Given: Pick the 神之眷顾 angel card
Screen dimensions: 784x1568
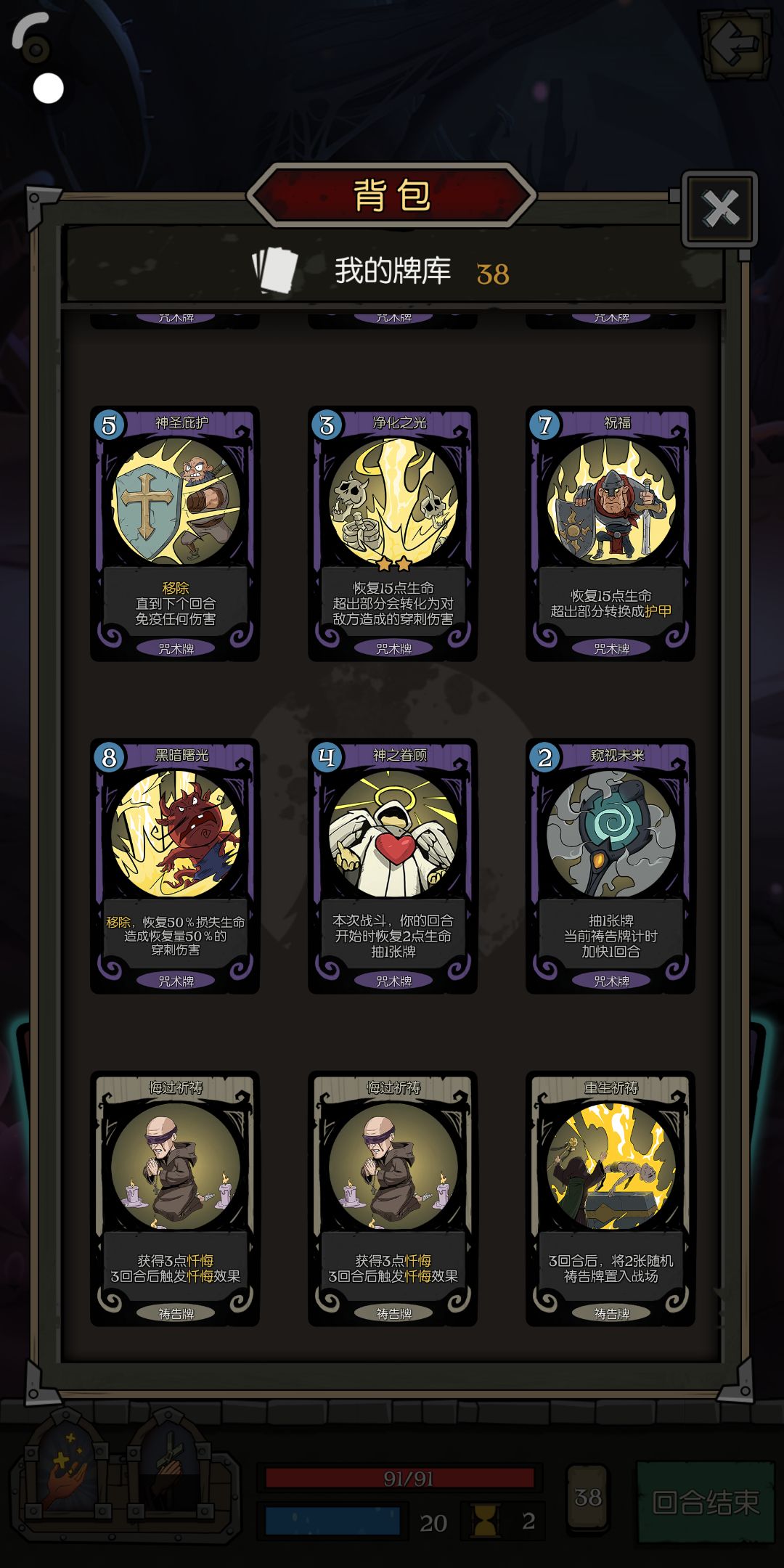Looking at the screenshot, I should click(x=393, y=866).
